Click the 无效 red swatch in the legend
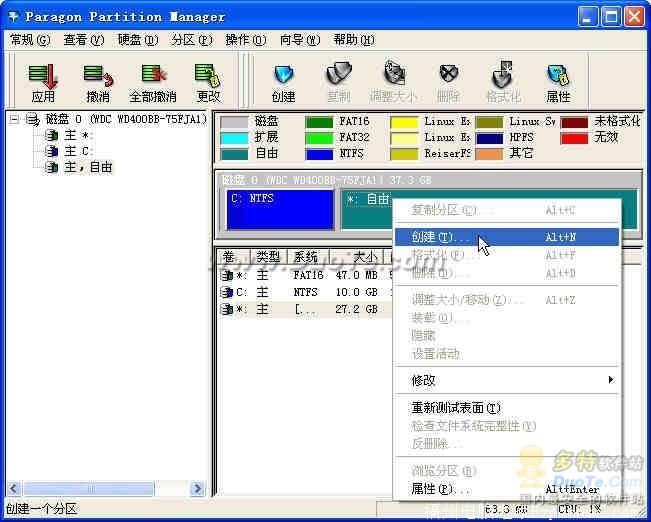651x522 pixels. [574, 138]
